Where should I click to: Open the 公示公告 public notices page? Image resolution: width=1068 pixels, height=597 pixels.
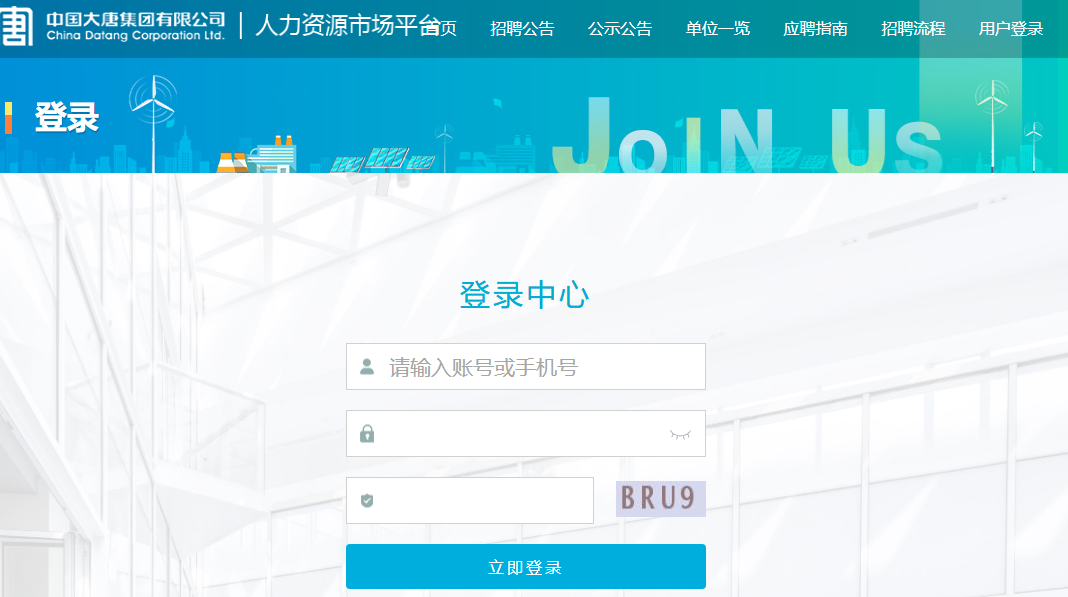(620, 28)
